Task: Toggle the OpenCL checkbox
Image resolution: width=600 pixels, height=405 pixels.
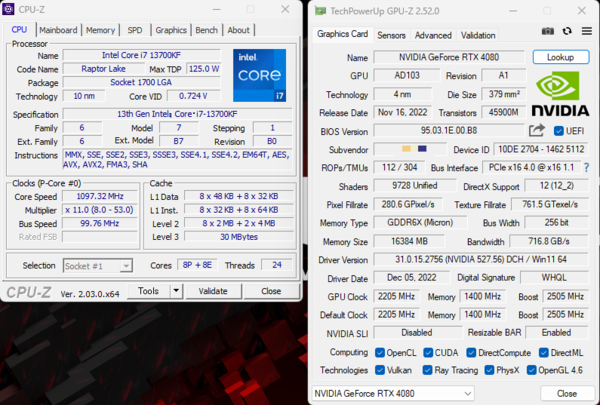Action: (x=380, y=353)
